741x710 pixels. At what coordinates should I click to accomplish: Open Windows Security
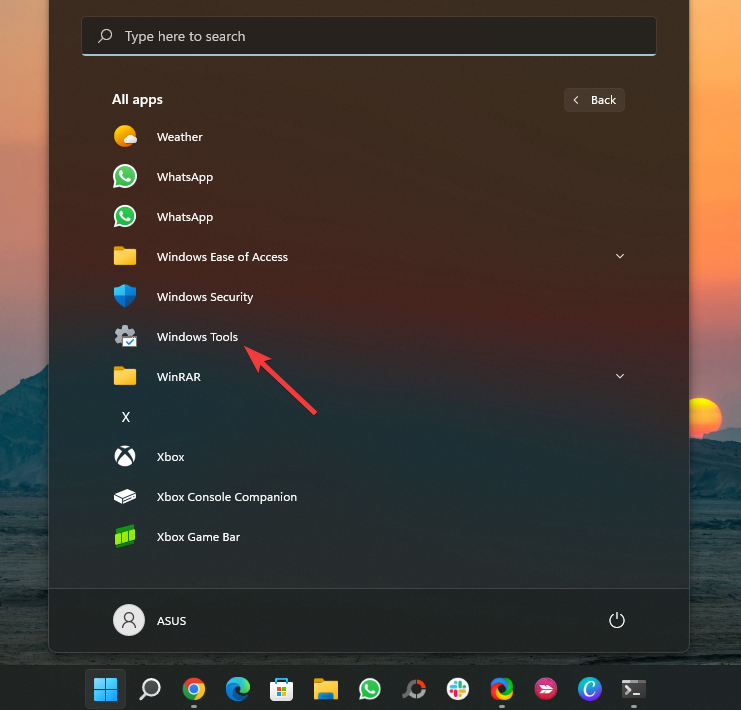point(369,297)
